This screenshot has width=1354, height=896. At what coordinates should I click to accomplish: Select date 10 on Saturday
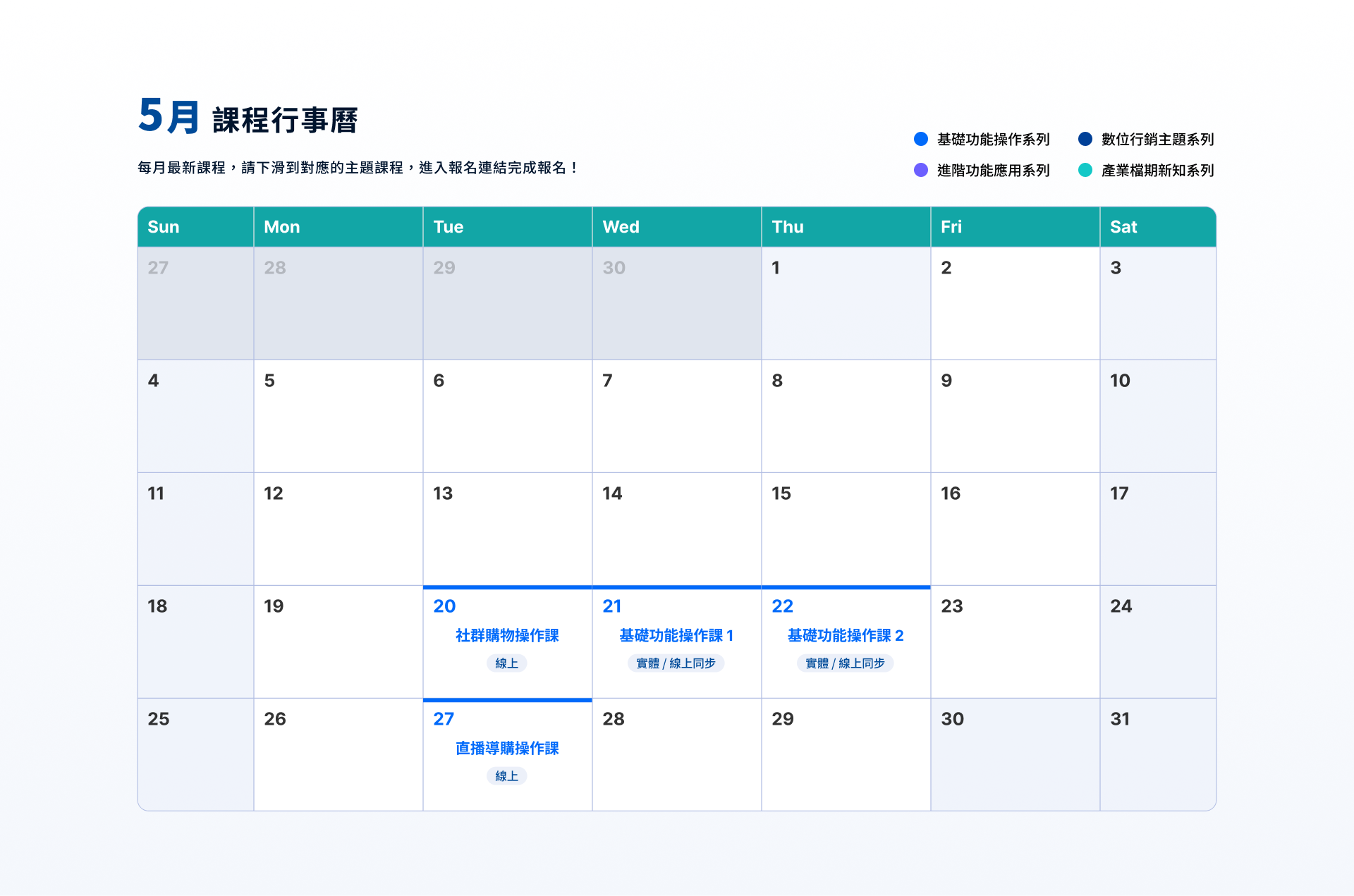pyautogui.click(x=1120, y=381)
